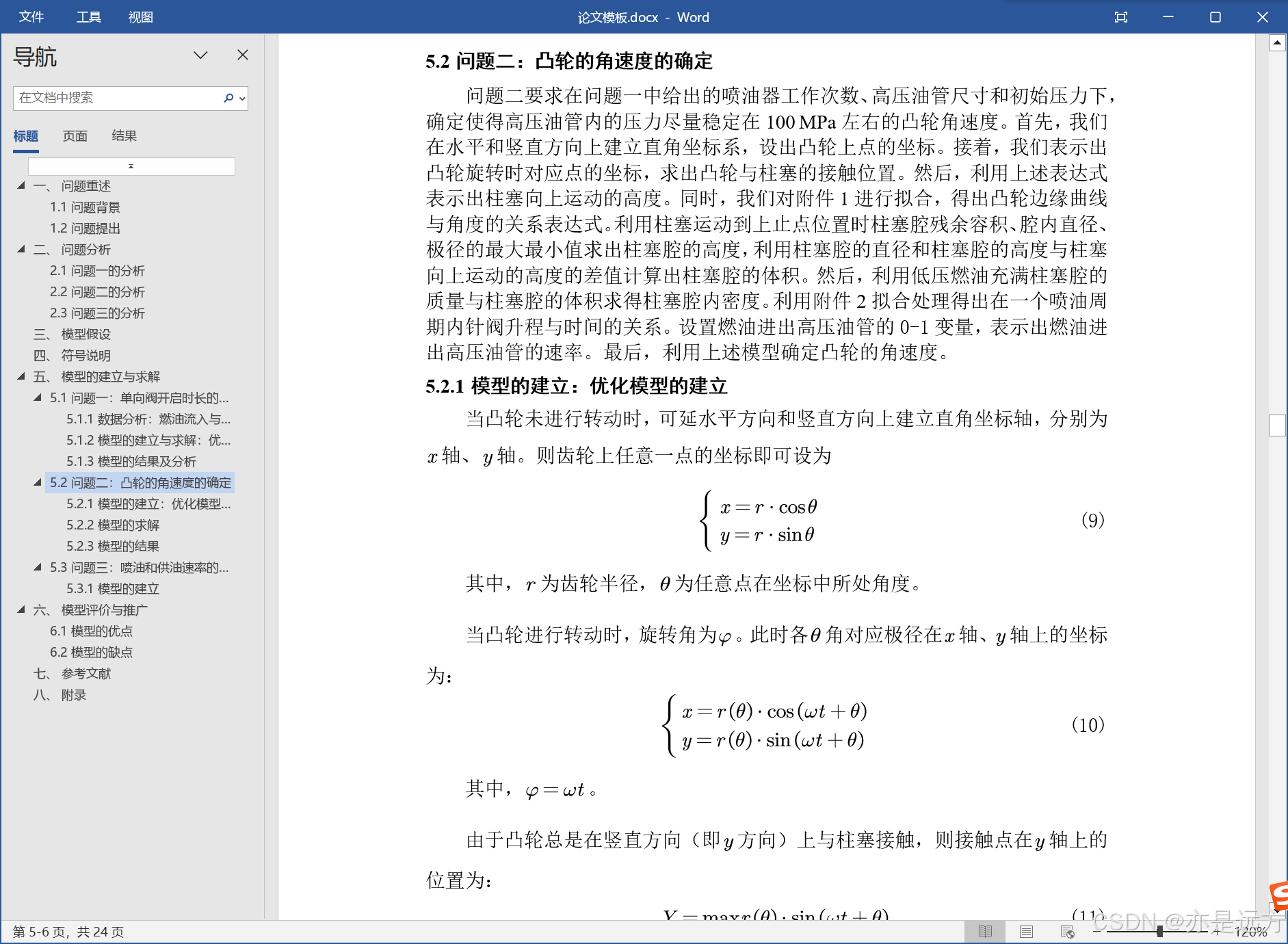Go to heading 5.3.1 模型的建立
The height and width of the screenshot is (944, 1288).
point(113,589)
